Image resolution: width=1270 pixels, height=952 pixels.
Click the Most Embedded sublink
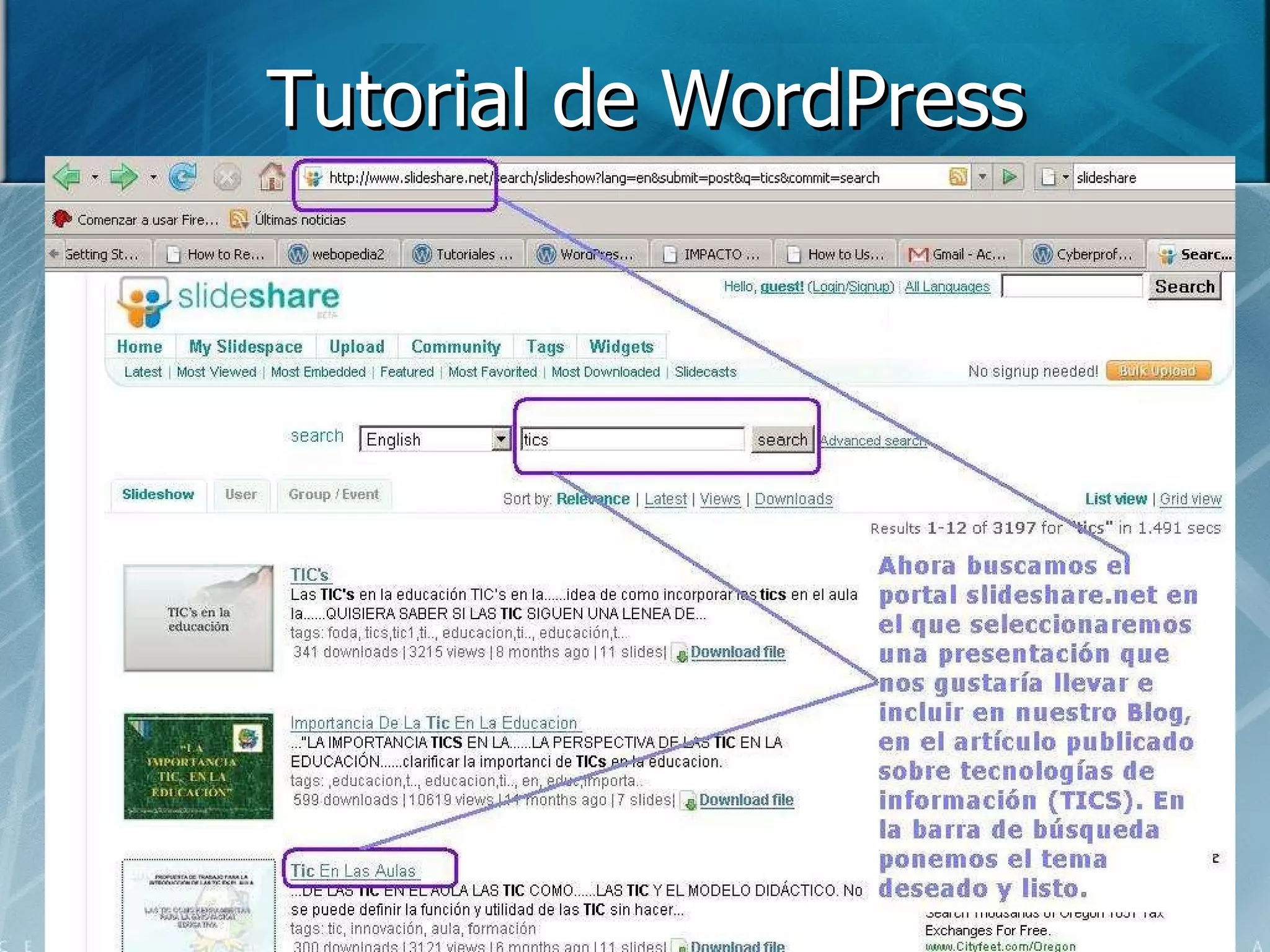[318, 372]
